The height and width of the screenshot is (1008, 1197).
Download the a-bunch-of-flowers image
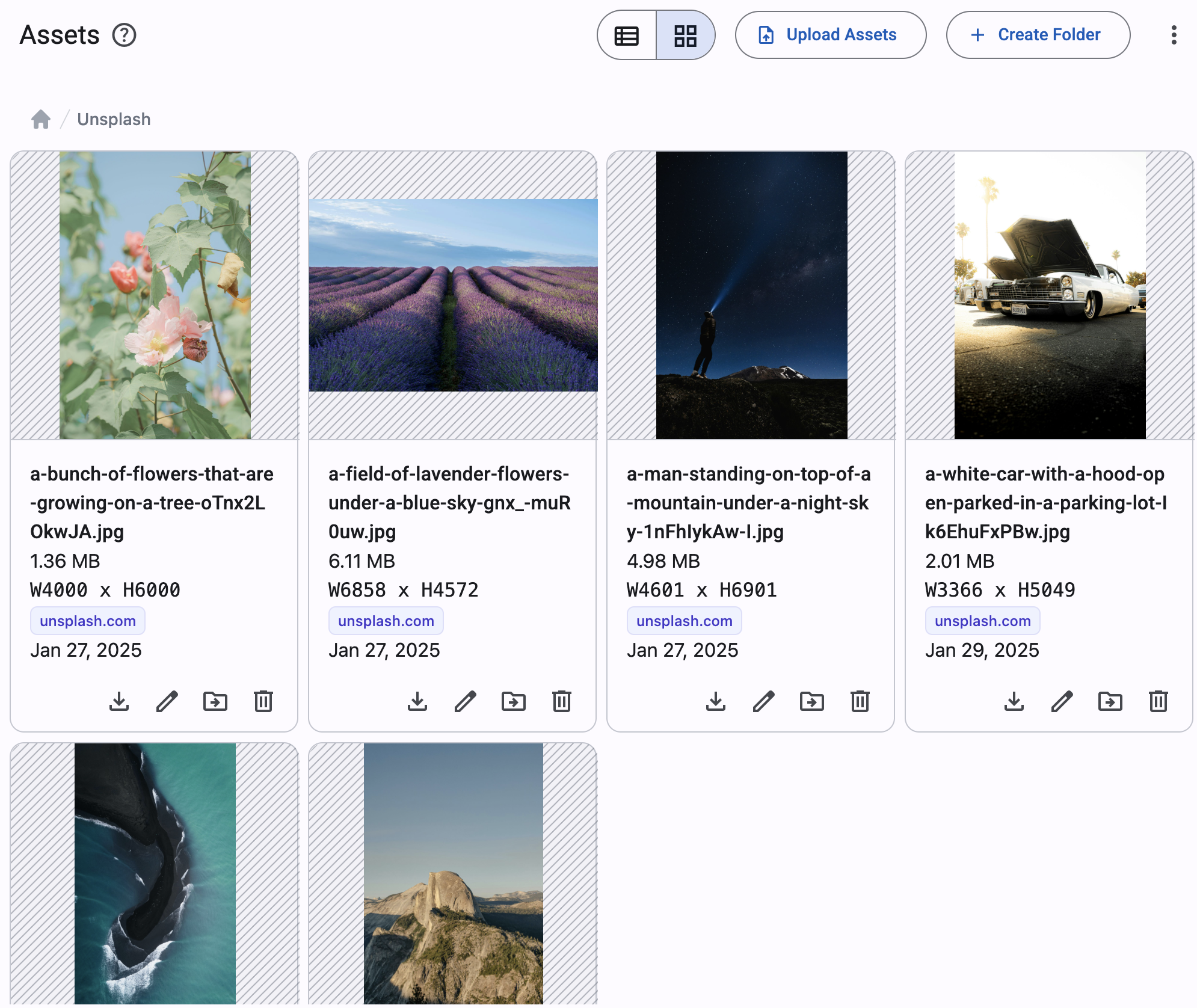click(x=119, y=701)
